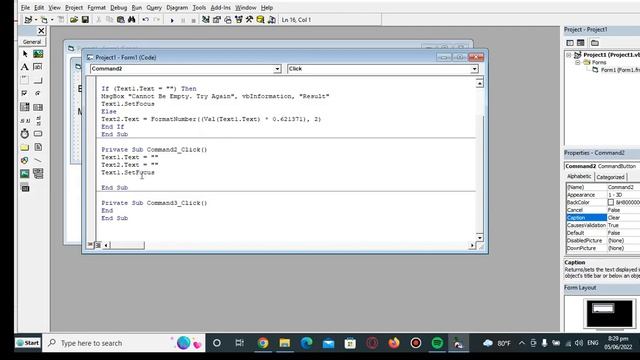Image resolution: width=640 pixels, height=360 pixels.
Task: Select the horizontal scrollbar control tool
Action: pos(25,120)
